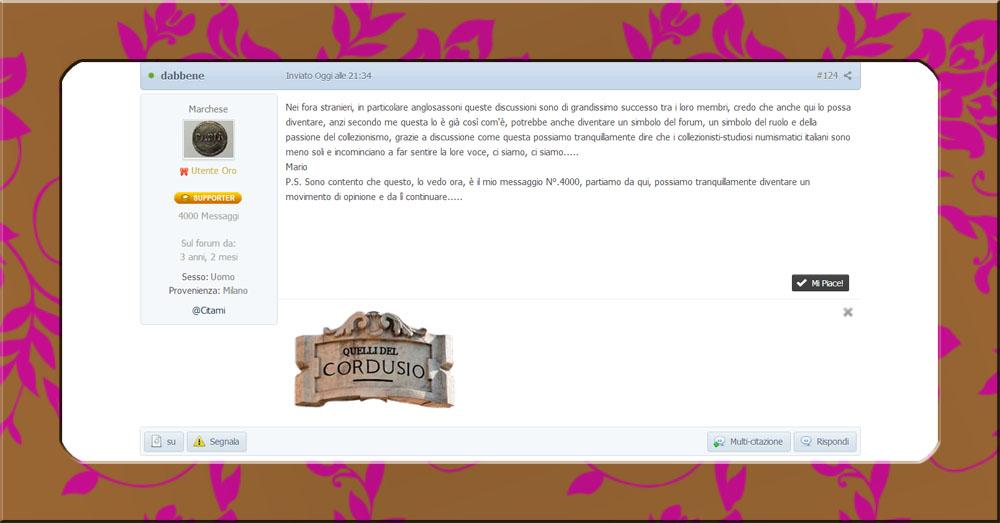Click the @Citami mention link
Viewport: 1000px width, 523px height.
[208, 311]
